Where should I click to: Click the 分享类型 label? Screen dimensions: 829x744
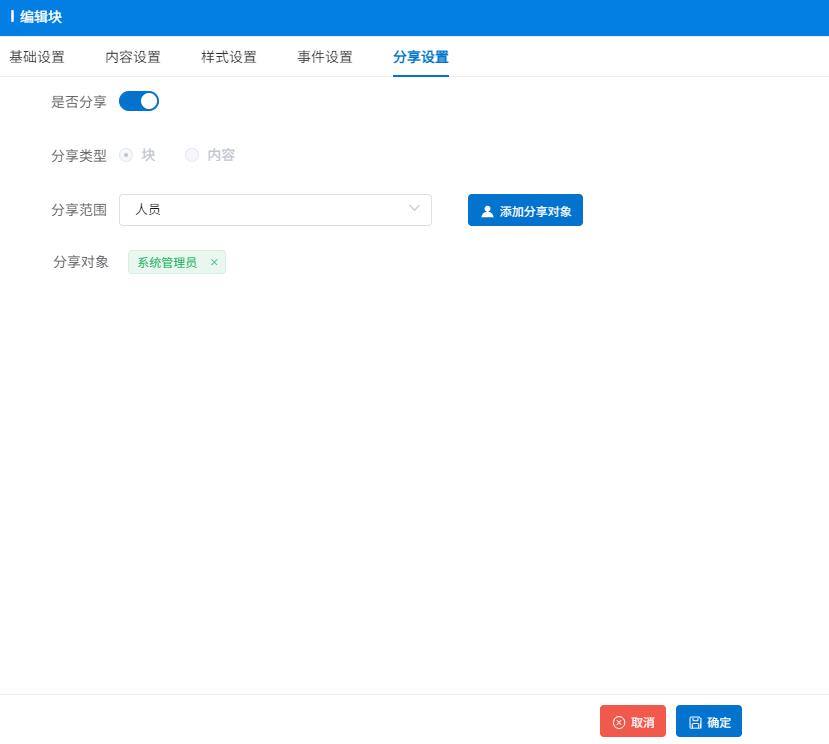tap(79, 155)
